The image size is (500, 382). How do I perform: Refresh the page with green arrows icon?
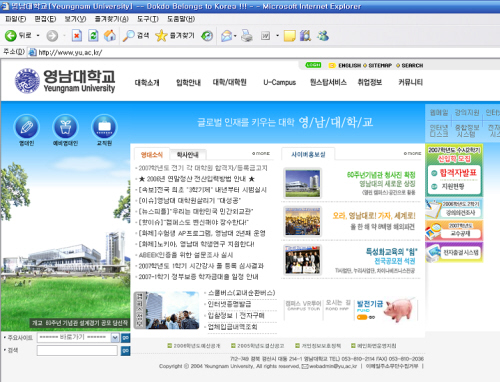point(93,36)
